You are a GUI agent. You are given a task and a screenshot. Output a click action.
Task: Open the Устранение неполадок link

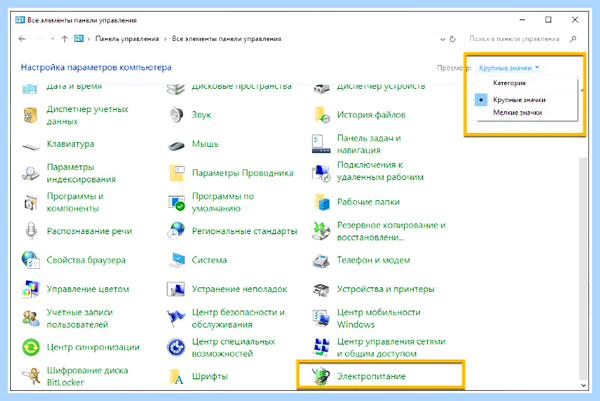click(240, 289)
